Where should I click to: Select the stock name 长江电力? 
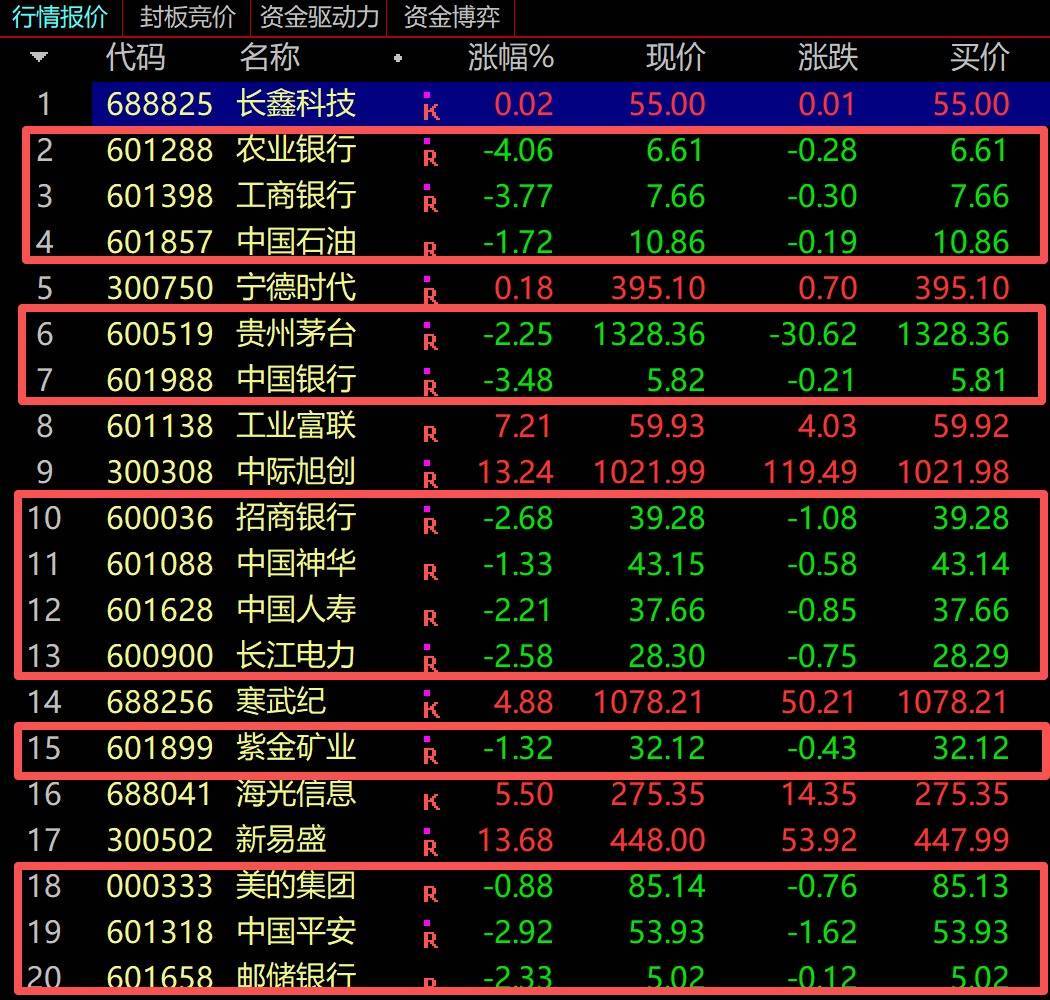pos(296,655)
